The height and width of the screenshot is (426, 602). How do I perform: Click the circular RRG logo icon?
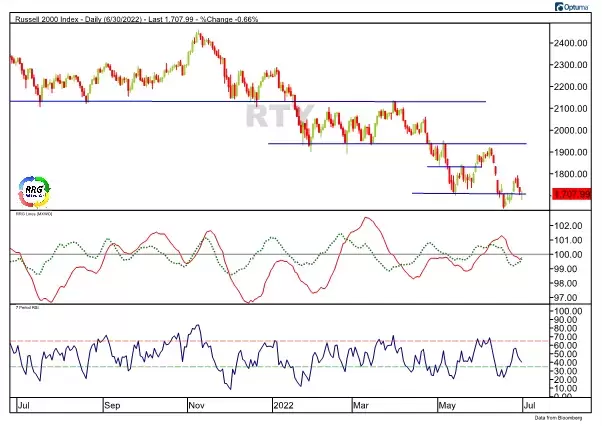coord(34,190)
